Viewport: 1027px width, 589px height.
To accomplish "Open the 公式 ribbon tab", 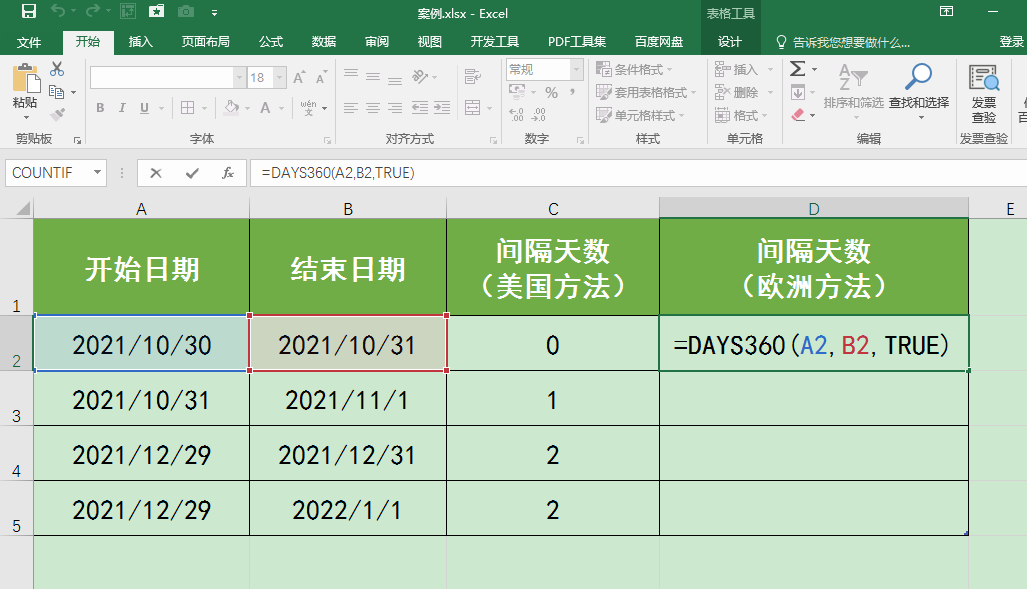I will click(269, 42).
